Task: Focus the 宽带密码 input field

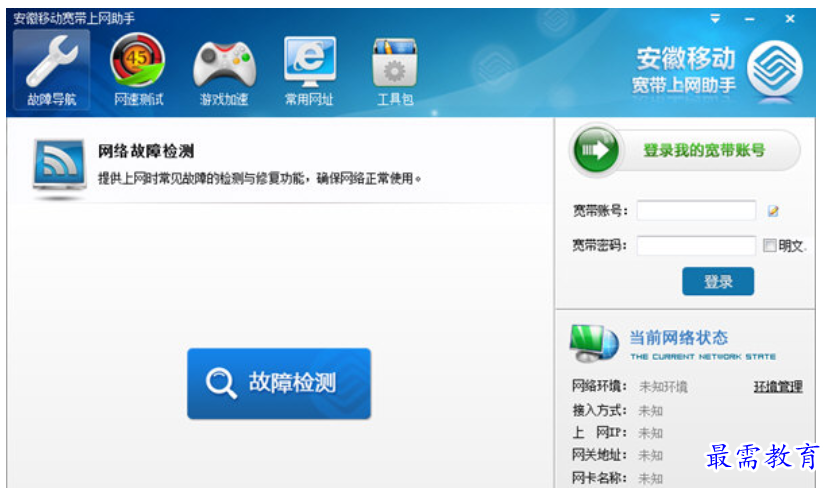Action: click(696, 246)
